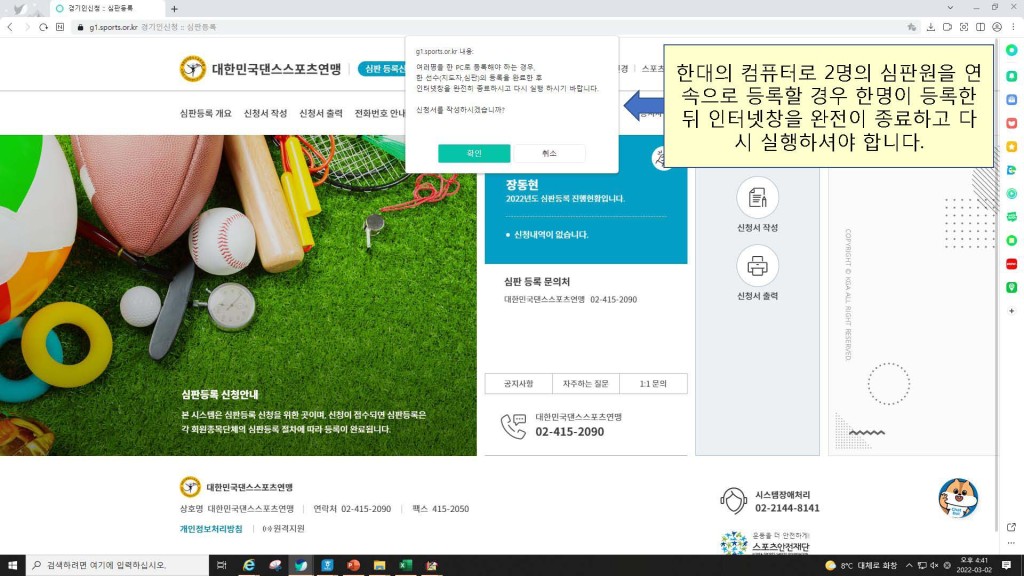Click the 신청서 출력 printer icon
The height and width of the screenshot is (576, 1024).
pyautogui.click(x=757, y=266)
